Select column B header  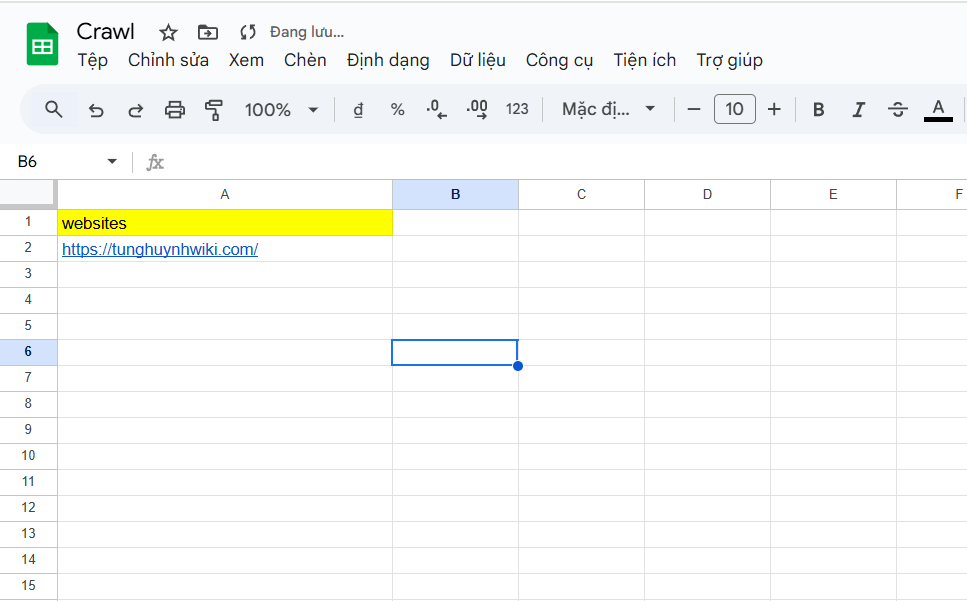456,195
